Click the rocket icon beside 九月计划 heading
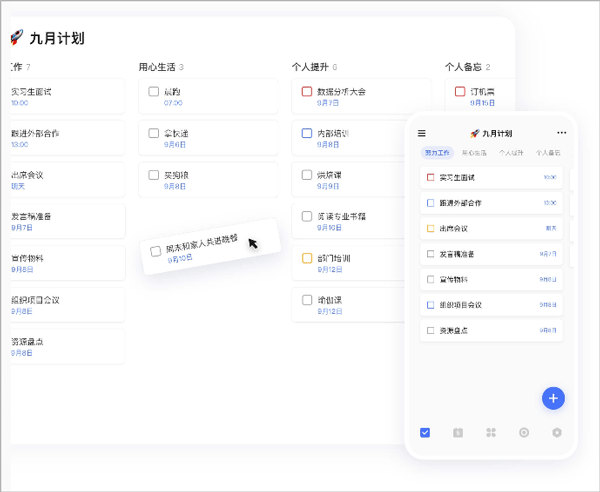 pos(16,38)
